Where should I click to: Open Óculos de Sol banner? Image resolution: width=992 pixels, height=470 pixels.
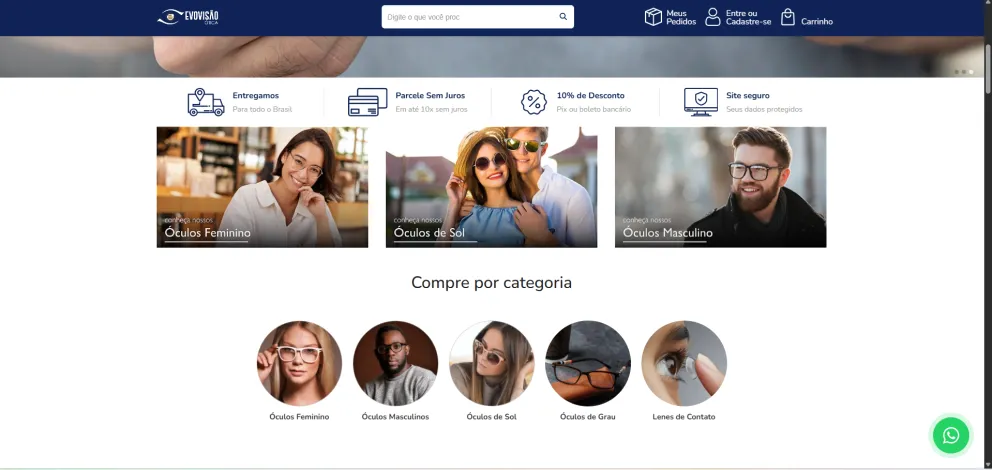pos(492,187)
